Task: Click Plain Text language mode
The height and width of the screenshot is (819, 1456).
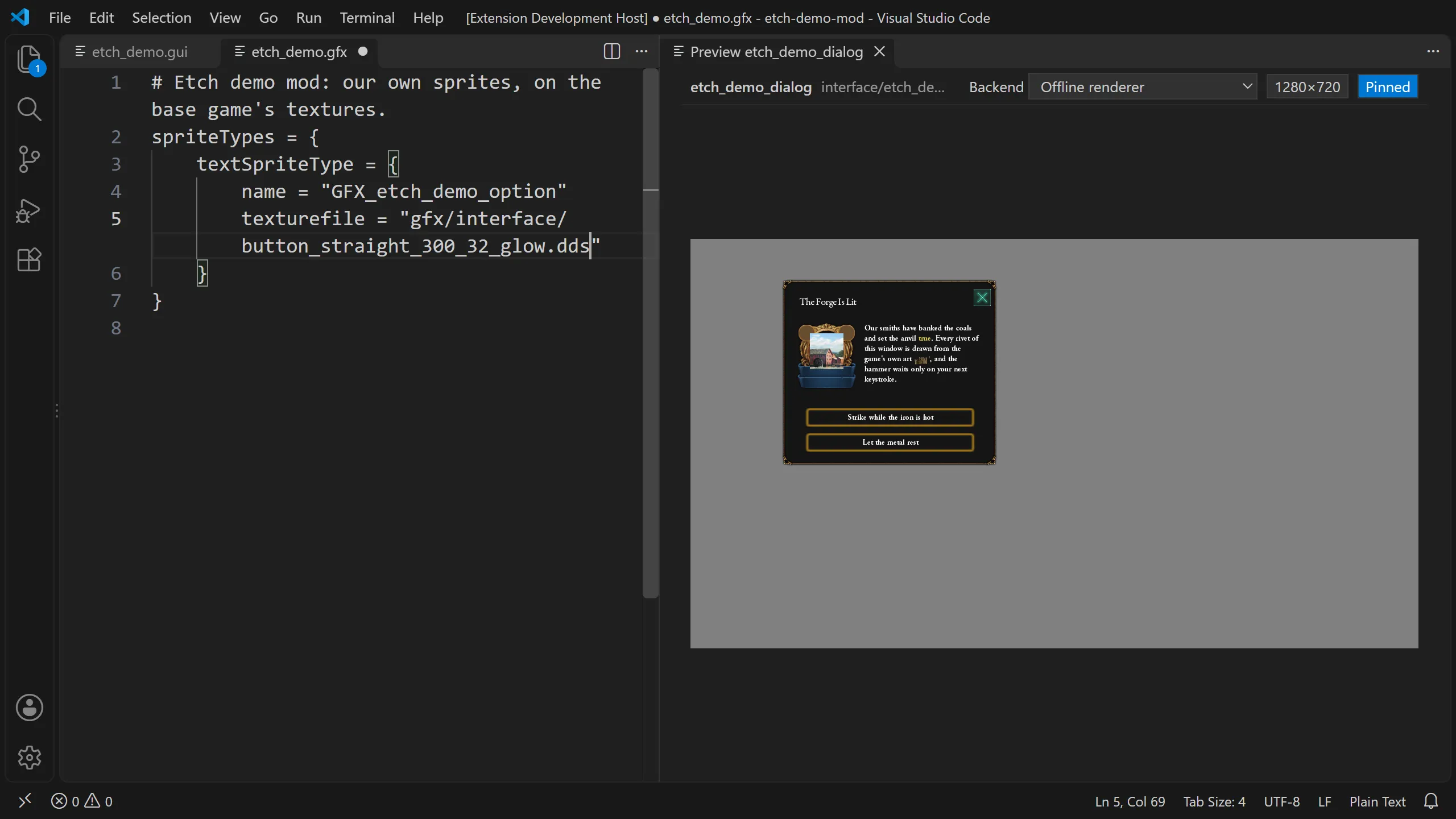Action: [1378, 801]
